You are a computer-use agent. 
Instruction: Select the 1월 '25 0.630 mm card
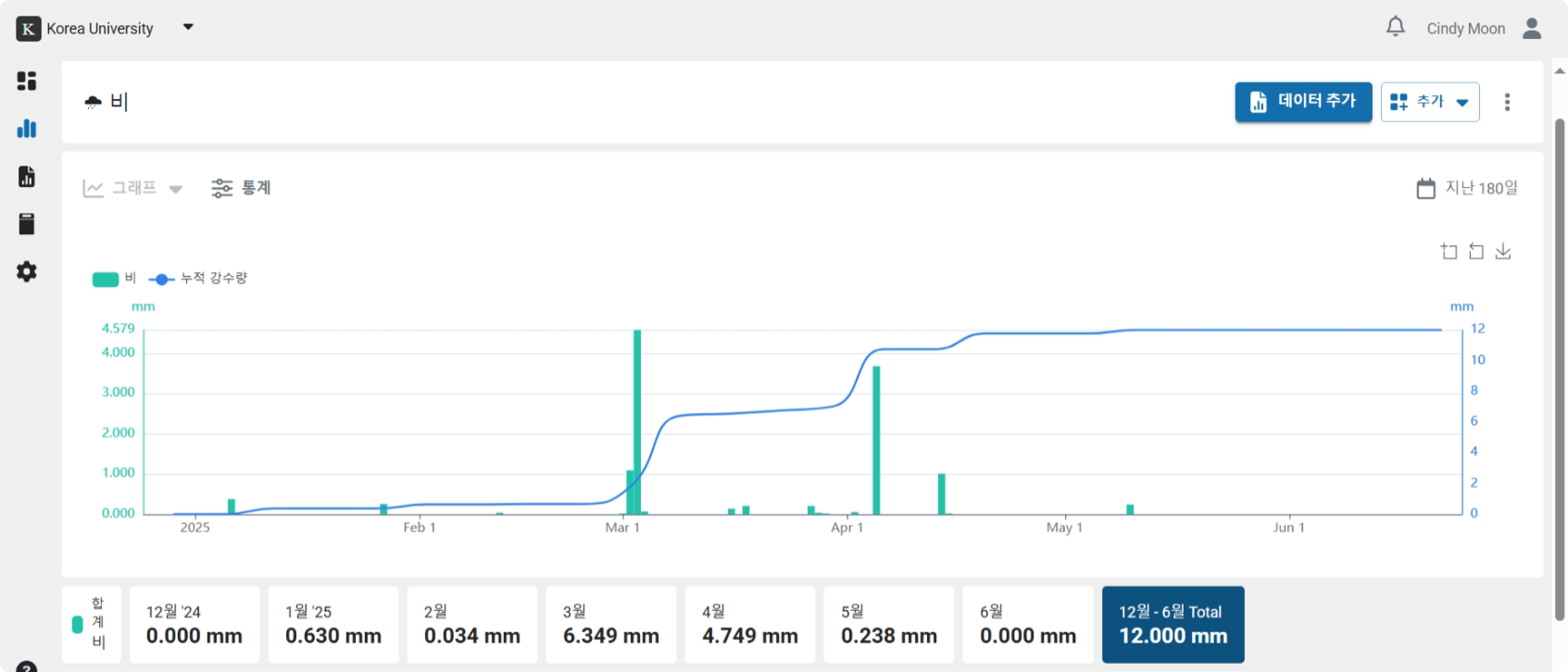(333, 625)
